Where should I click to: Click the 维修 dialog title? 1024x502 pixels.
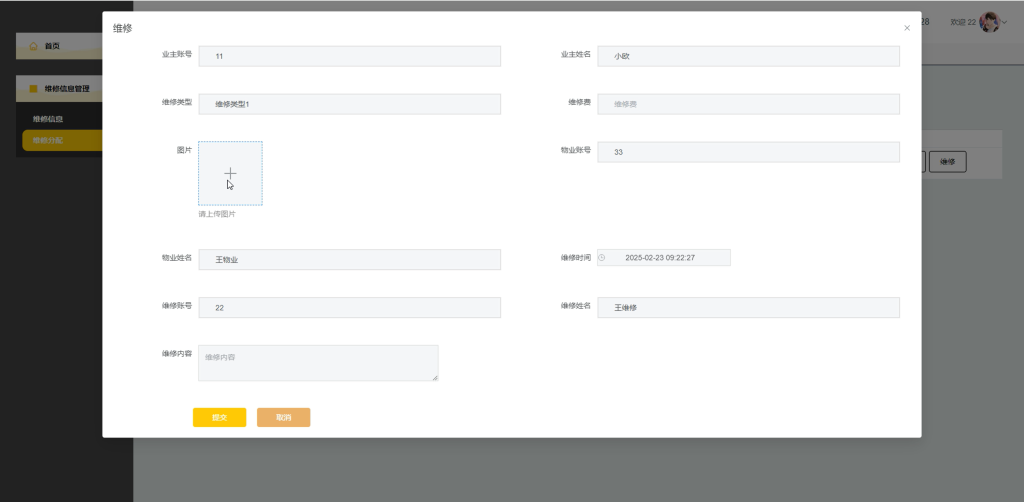coord(123,28)
